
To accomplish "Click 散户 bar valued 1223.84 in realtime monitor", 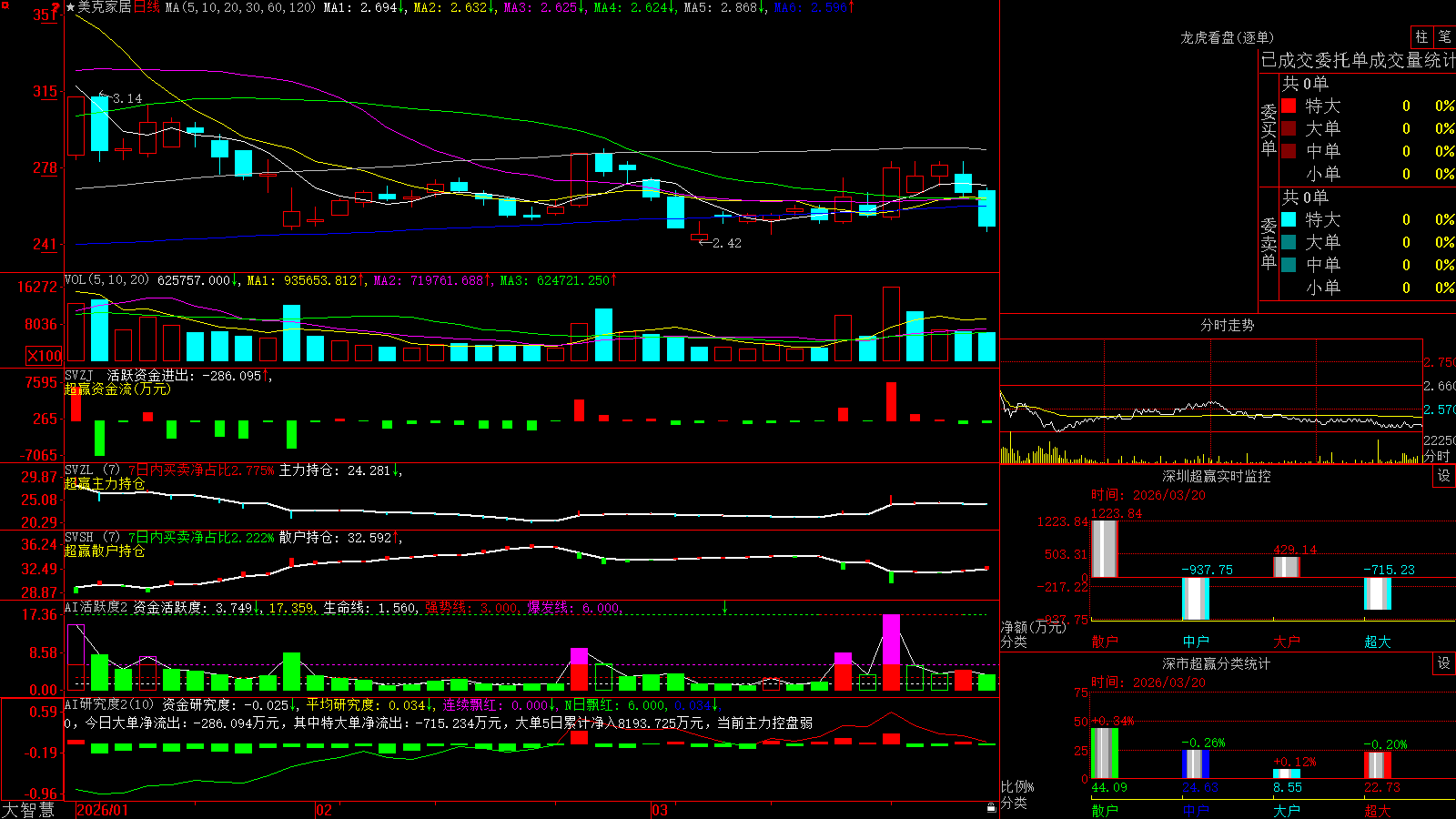I will 1104,549.
